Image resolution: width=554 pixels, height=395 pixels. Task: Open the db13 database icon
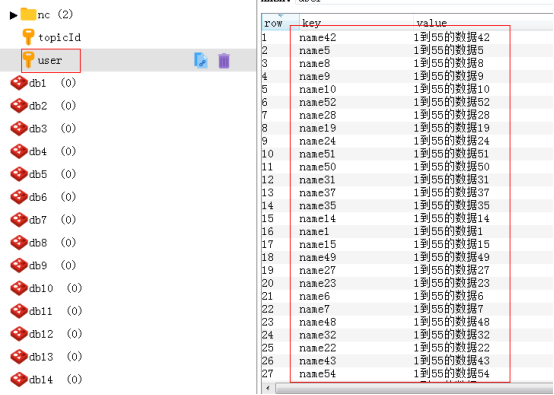coord(19,356)
